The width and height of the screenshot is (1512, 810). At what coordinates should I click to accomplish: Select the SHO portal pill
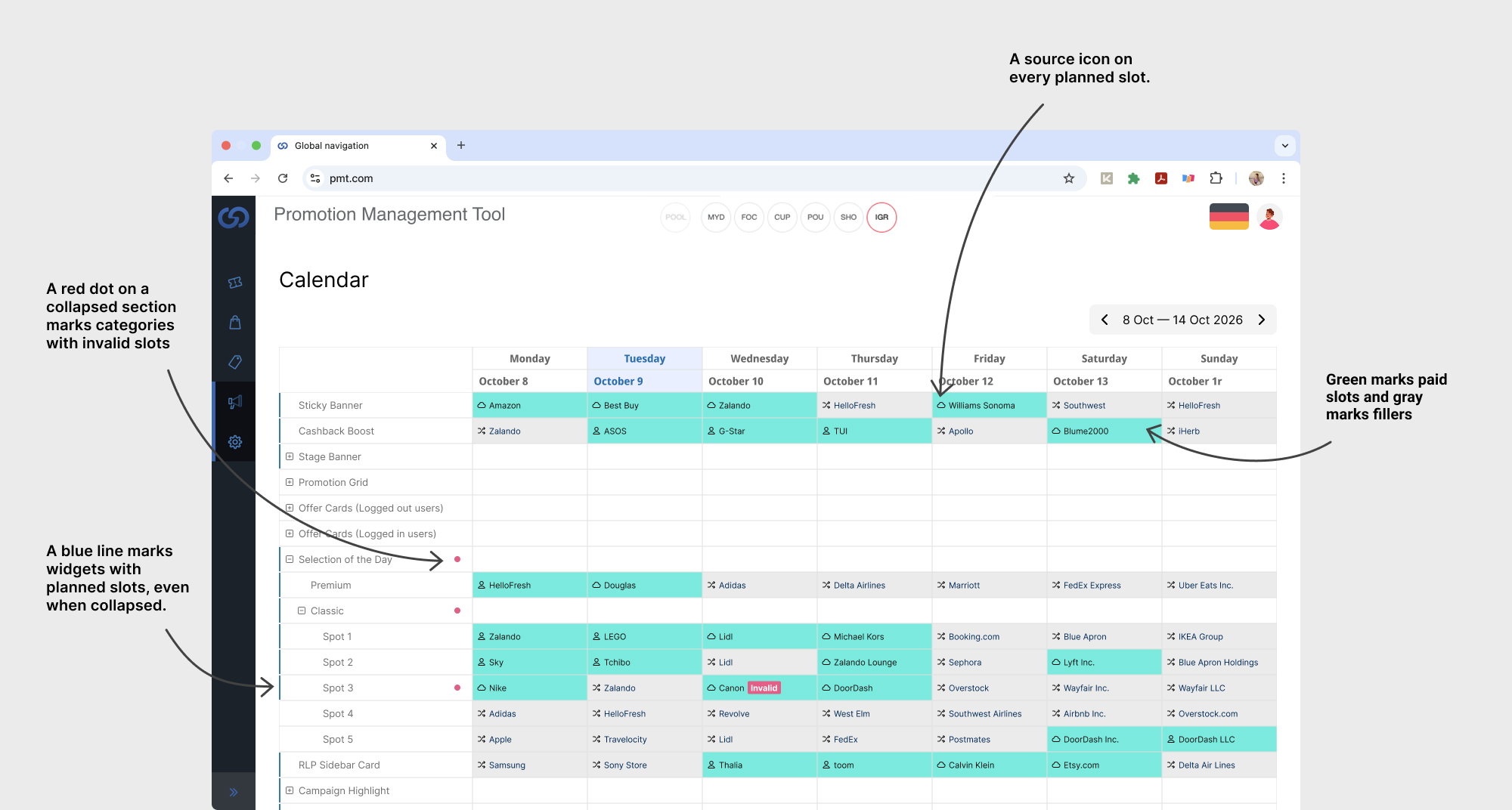click(849, 218)
